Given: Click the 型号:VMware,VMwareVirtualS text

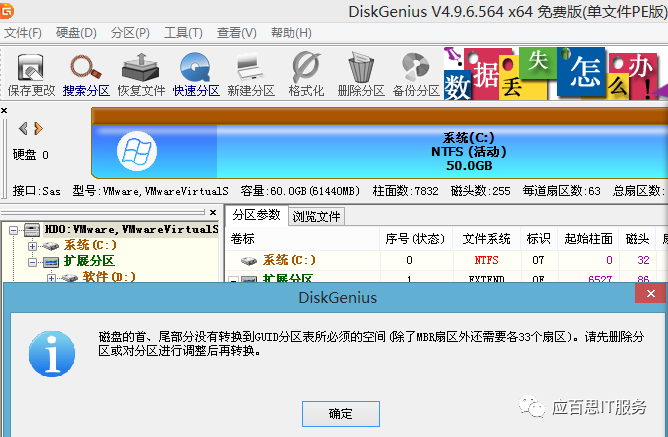Looking at the screenshot, I should (150, 191).
